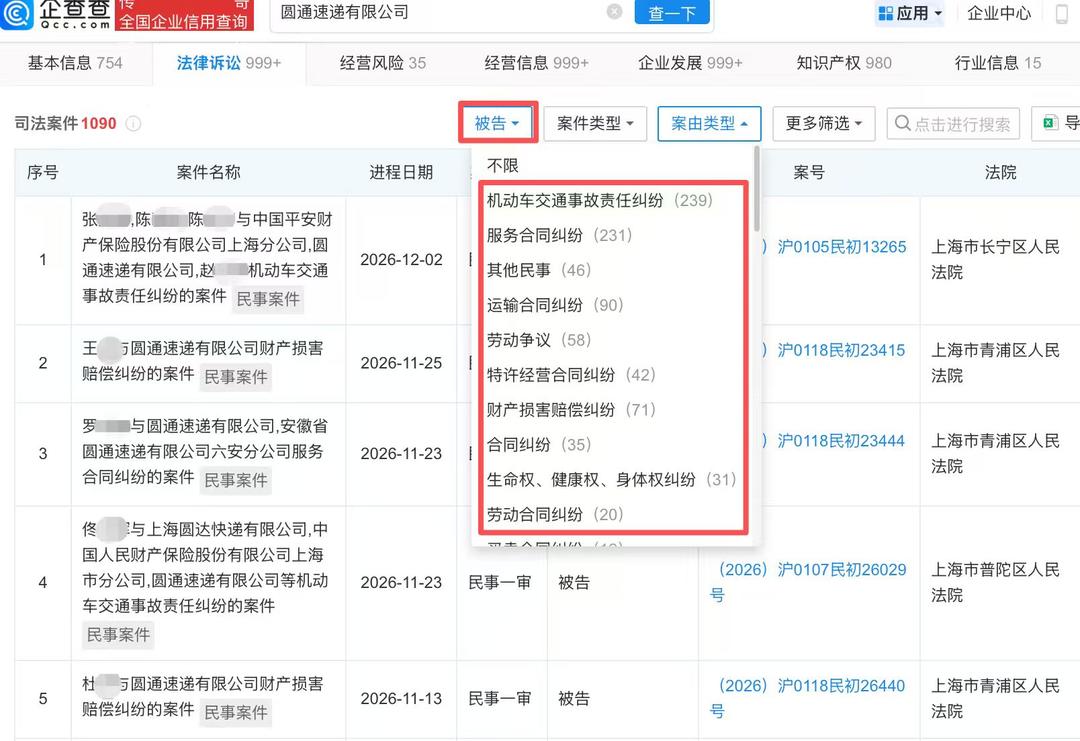Select 财产损害赔偿纠纷 (71) option

tap(571, 410)
